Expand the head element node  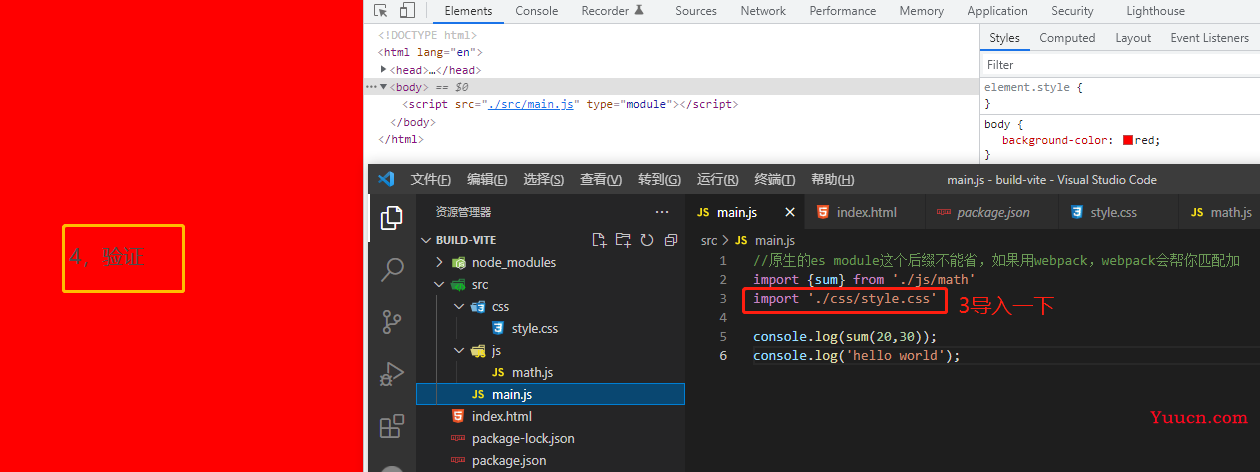coord(384,70)
